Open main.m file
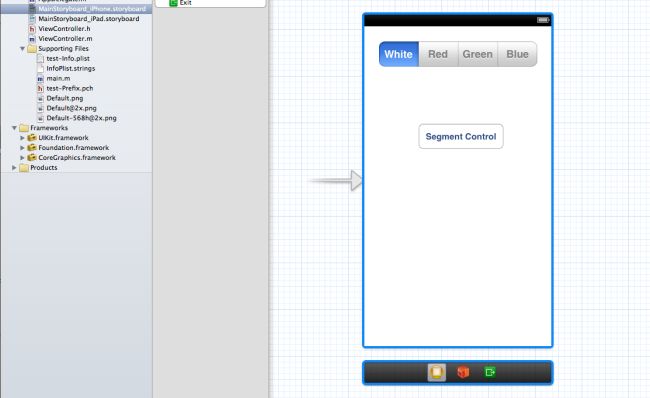Image resolution: width=650 pixels, height=398 pixels. 58,78
